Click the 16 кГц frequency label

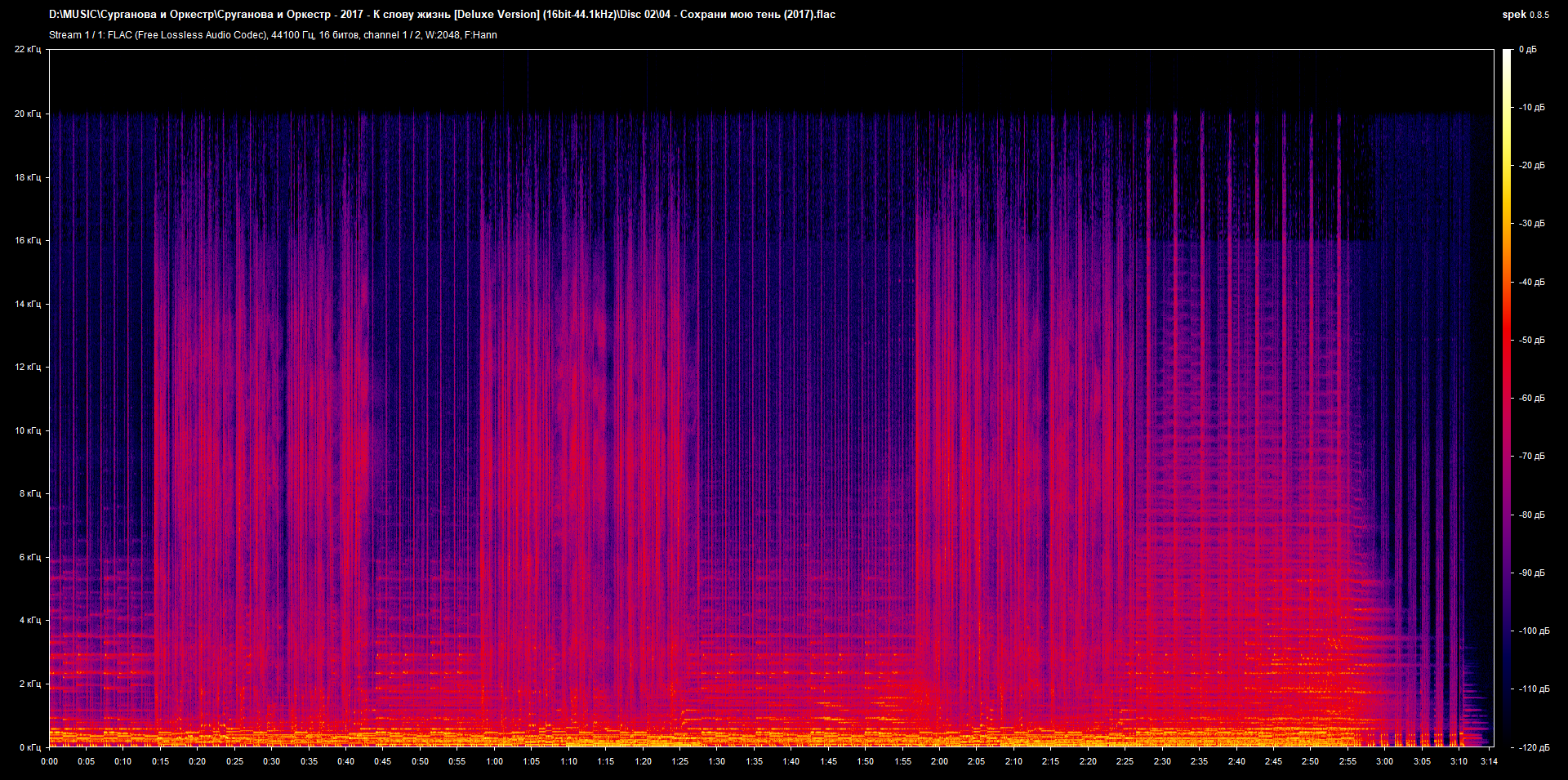click(x=27, y=240)
